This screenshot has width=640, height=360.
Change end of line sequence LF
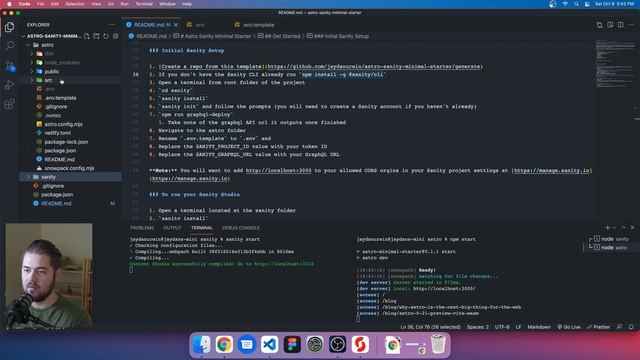518,327
